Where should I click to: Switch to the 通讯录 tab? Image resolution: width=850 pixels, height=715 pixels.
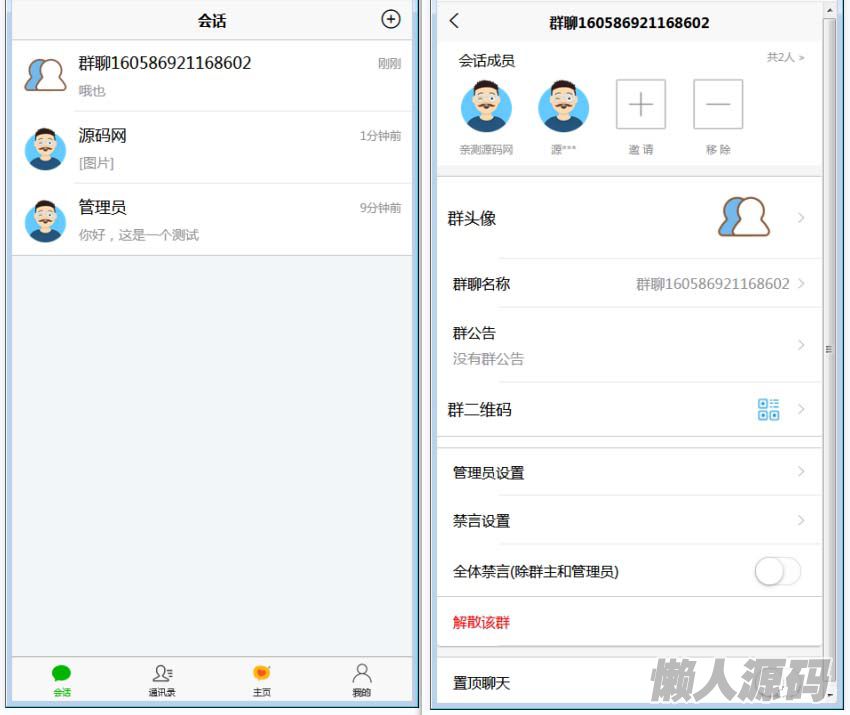162,681
